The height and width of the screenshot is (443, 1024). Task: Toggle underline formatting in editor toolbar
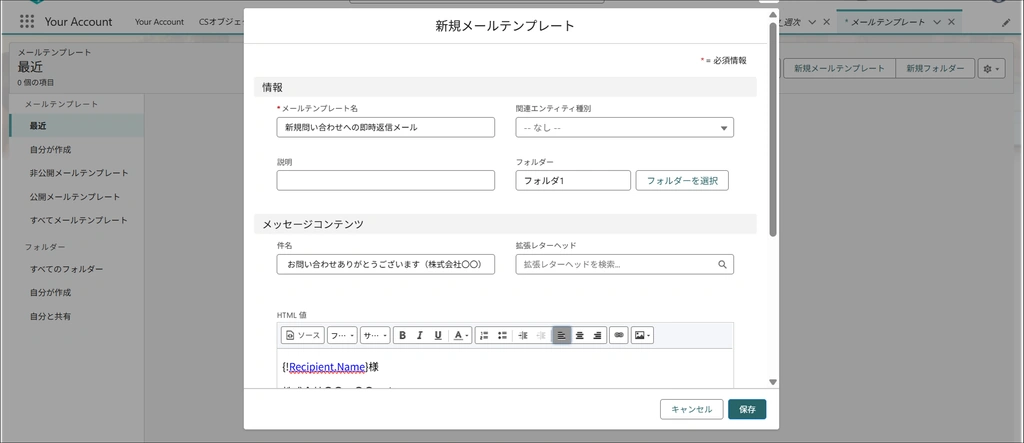coord(438,336)
